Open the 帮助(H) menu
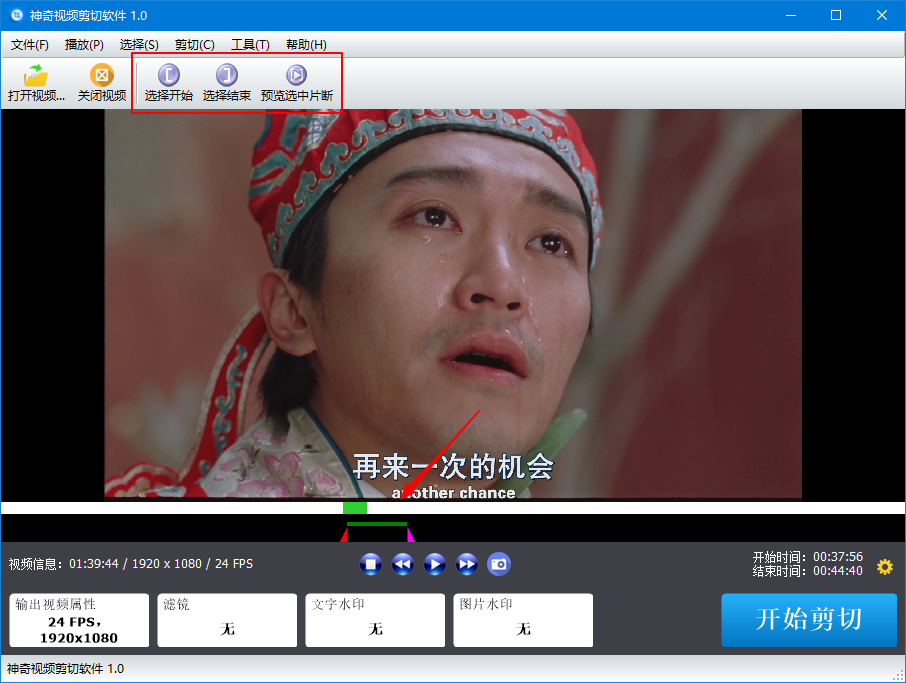This screenshot has height=683, width=906. 306,44
